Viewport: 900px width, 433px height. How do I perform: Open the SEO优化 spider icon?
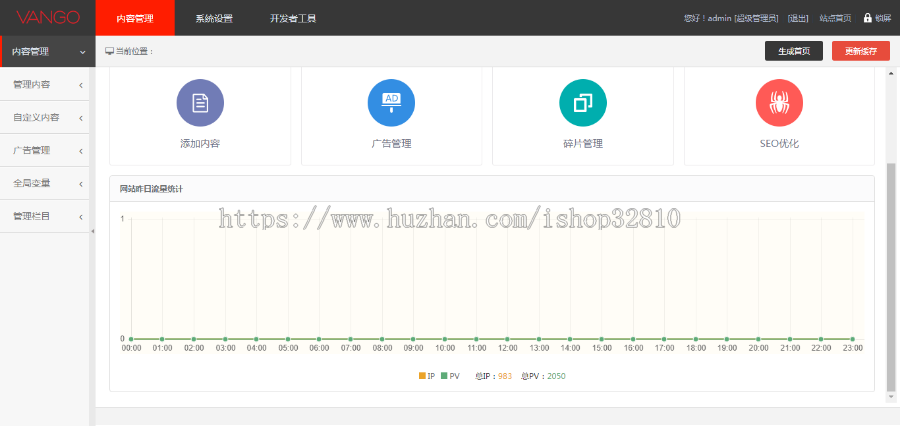[x=779, y=103]
